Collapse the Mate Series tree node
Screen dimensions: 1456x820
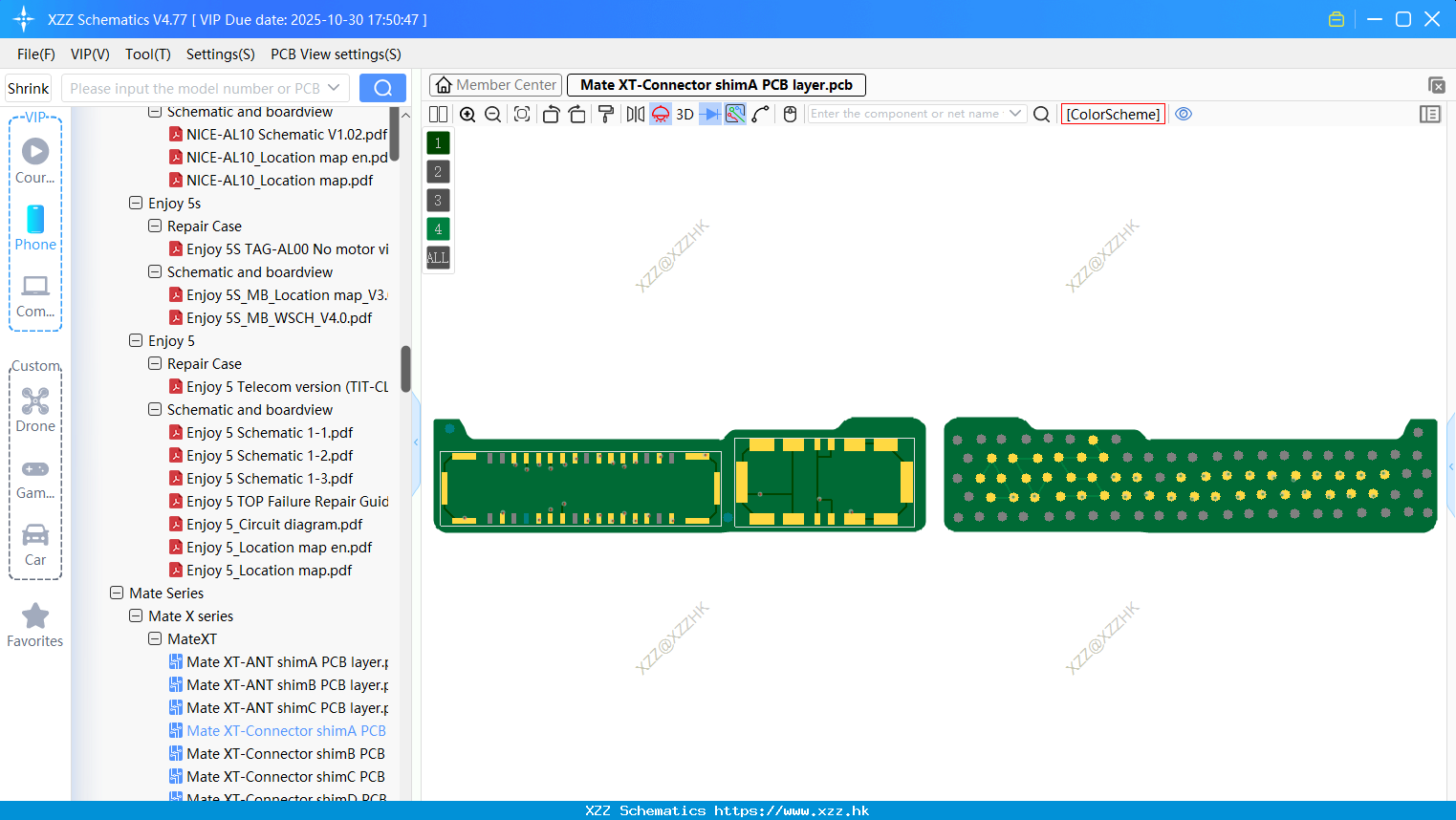pos(117,593)
